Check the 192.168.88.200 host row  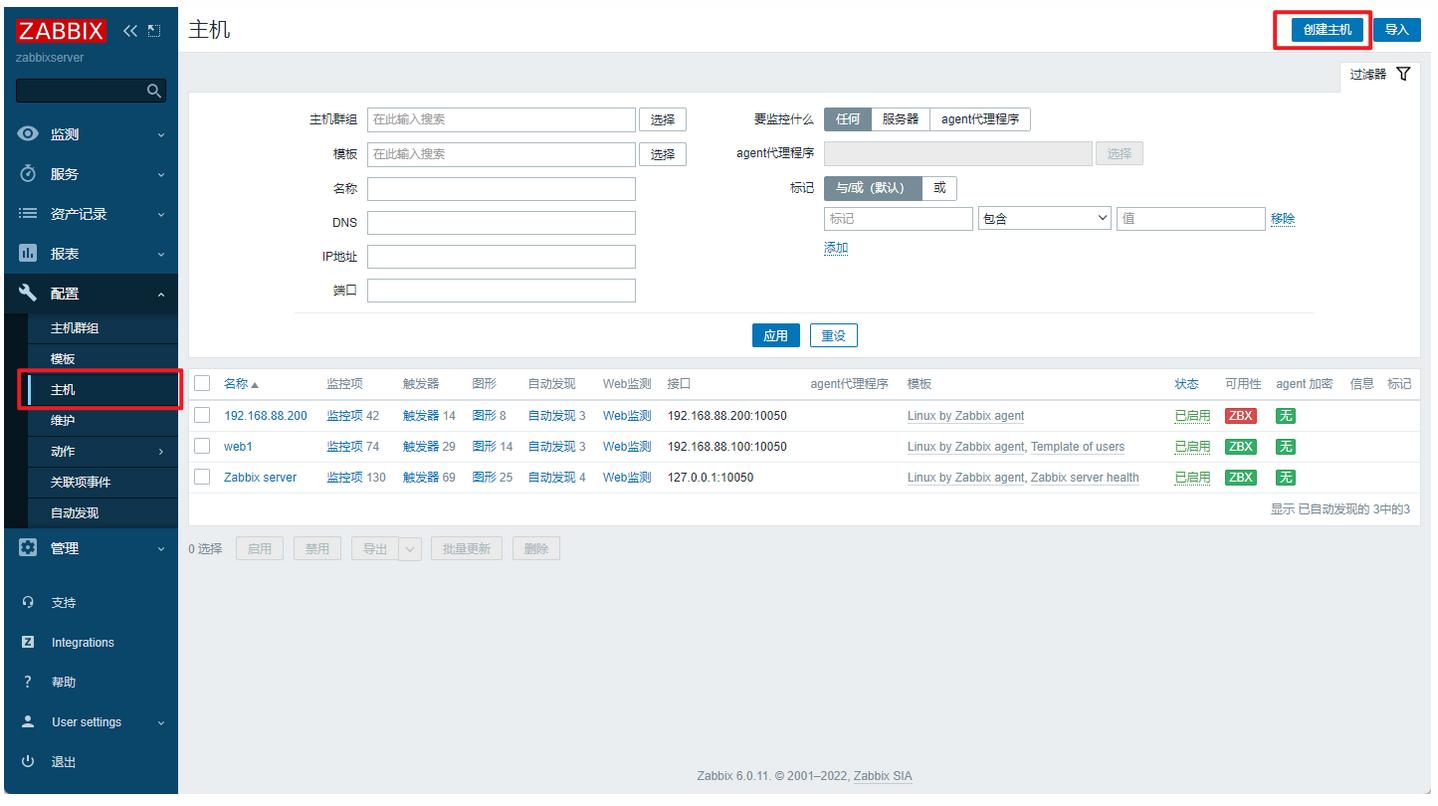click(x=202, y=416)
